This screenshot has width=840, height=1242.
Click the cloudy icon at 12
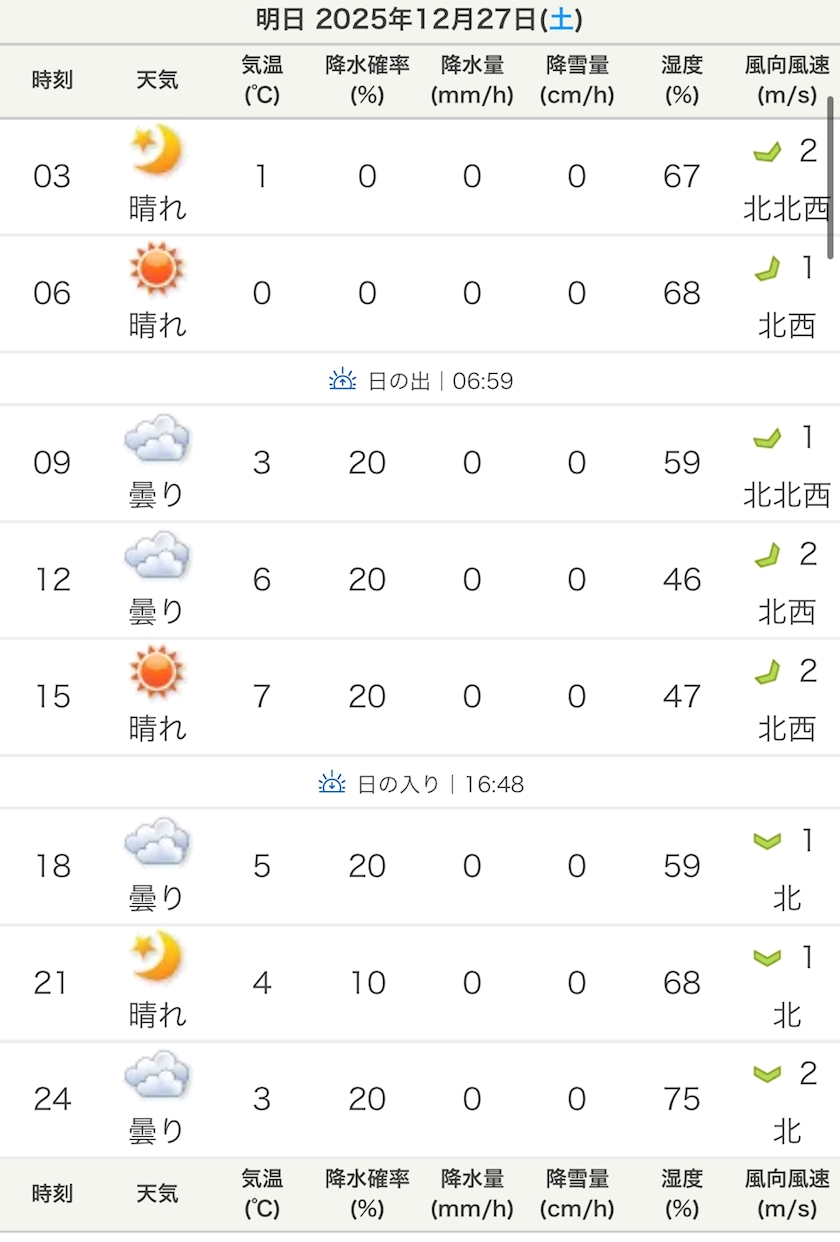point(157,556)
